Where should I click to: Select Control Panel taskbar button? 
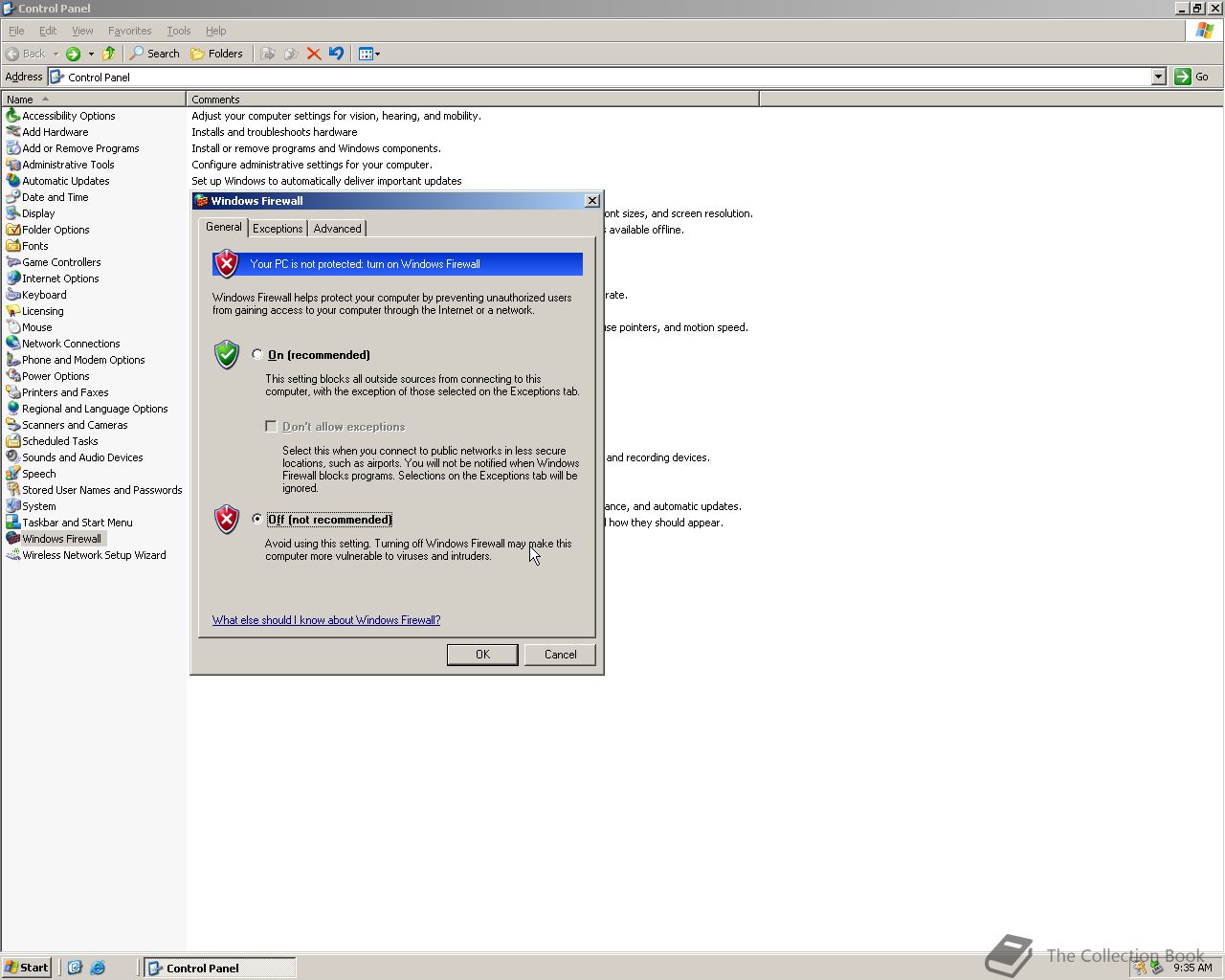coord(220,968)
